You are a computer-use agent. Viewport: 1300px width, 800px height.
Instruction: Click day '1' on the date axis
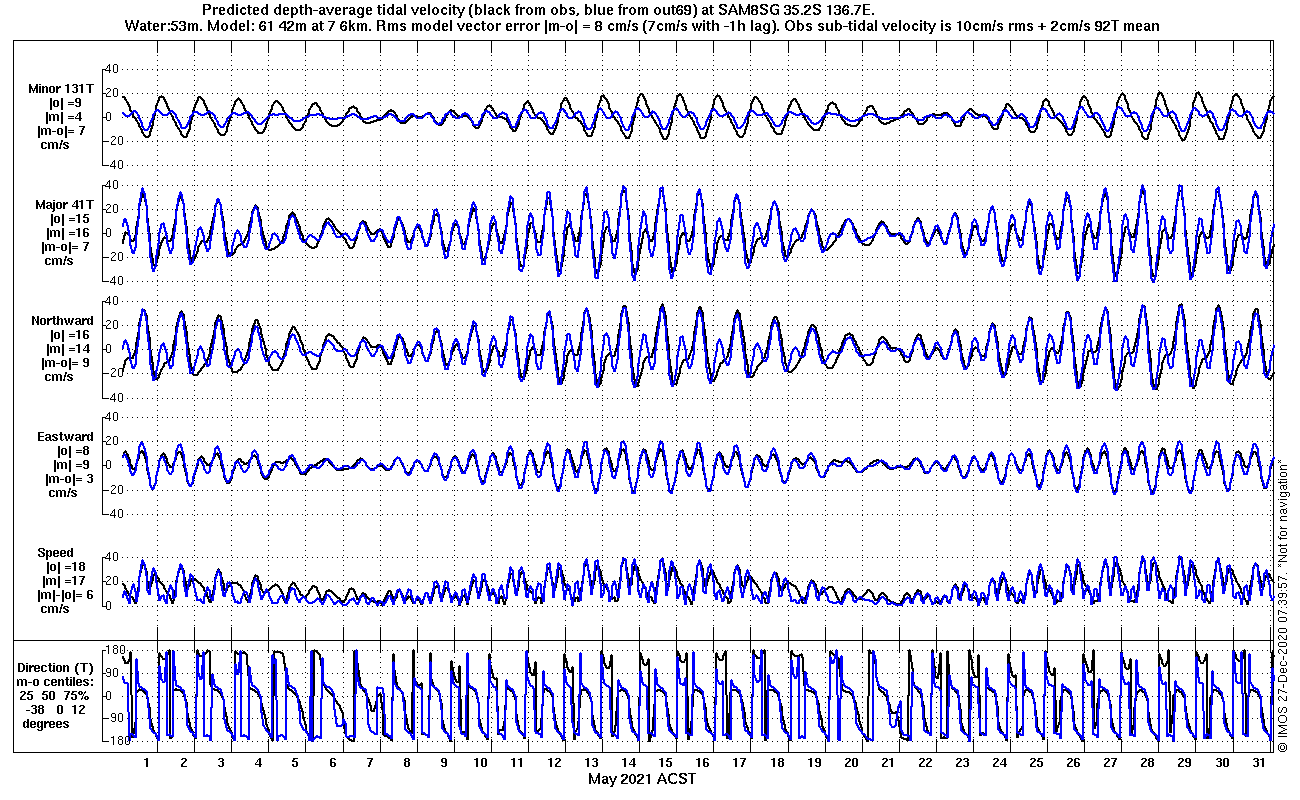147,763
